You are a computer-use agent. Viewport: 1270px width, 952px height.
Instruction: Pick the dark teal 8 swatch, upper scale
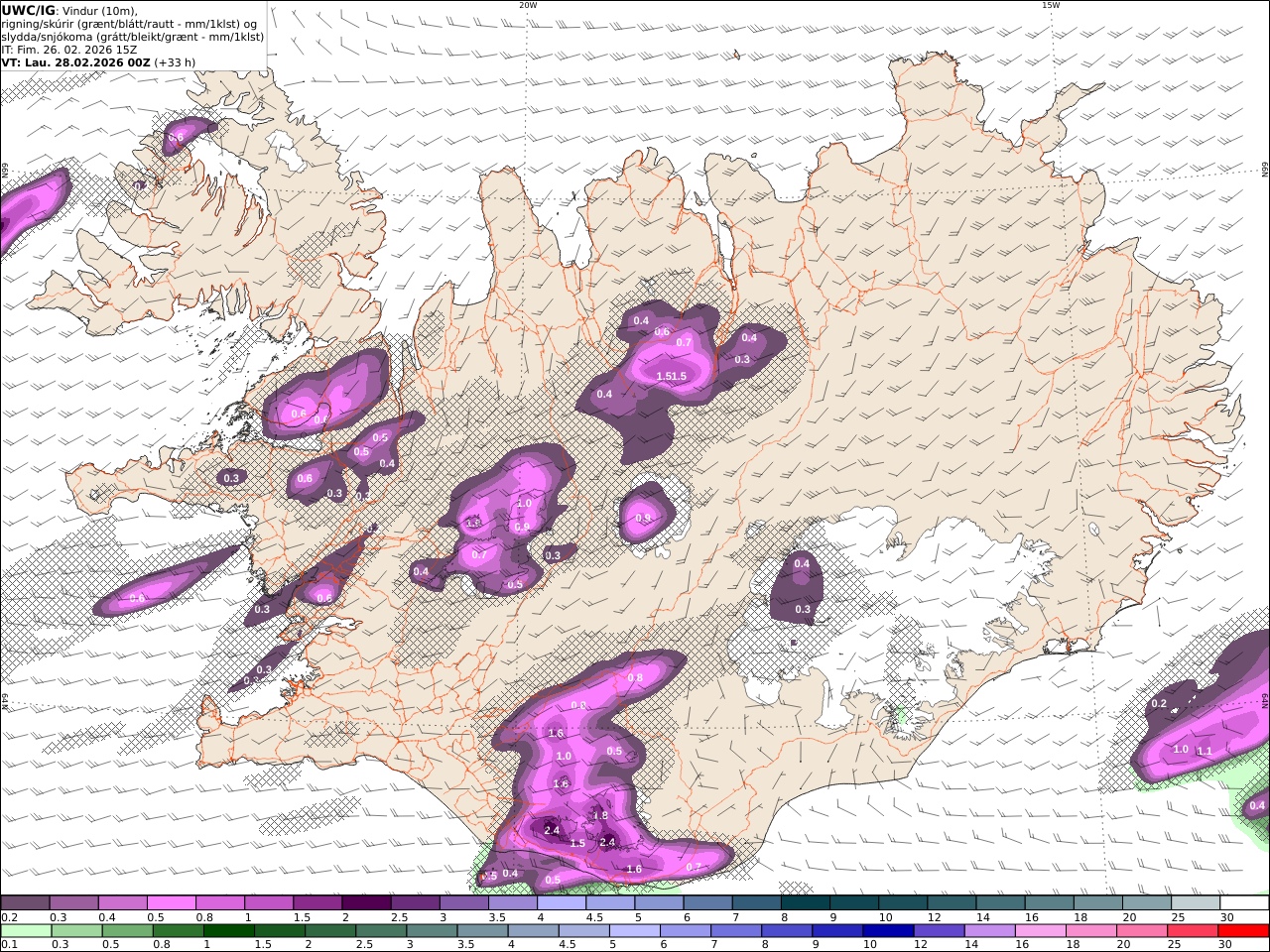(805, 902)
